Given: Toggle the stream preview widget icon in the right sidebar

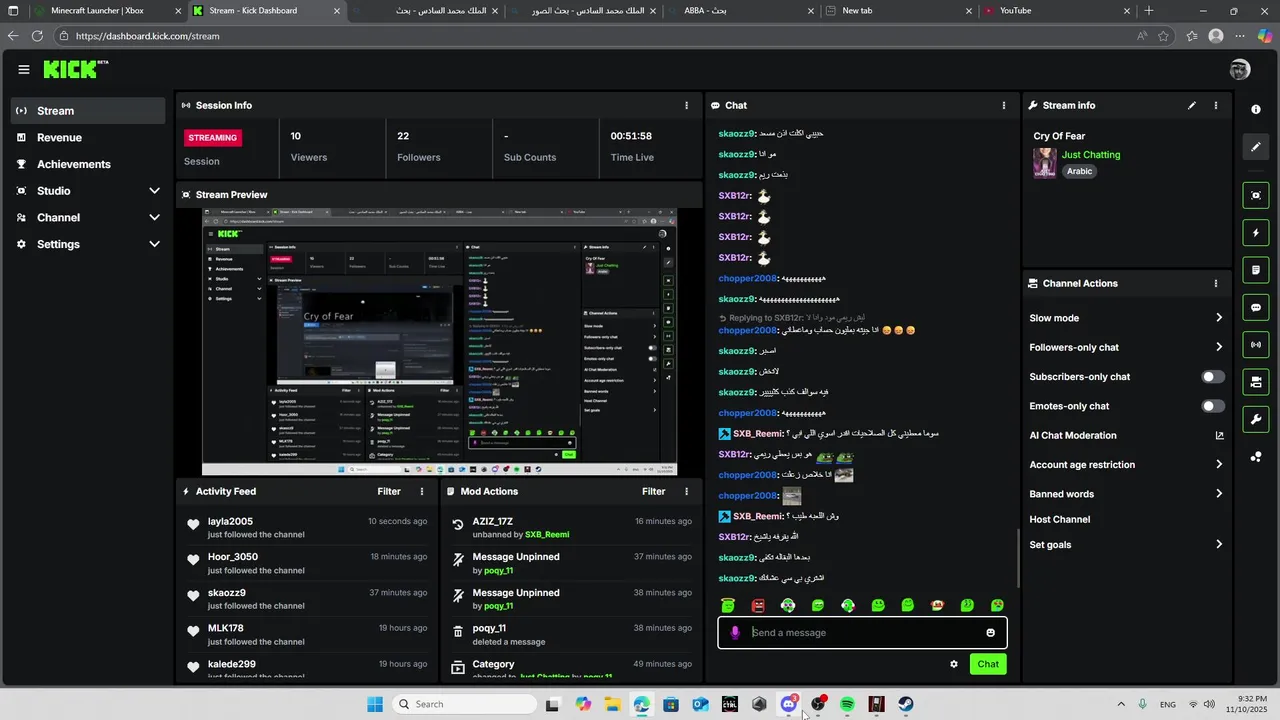Looking at the screenshot, I should [x=1256, y=195].
